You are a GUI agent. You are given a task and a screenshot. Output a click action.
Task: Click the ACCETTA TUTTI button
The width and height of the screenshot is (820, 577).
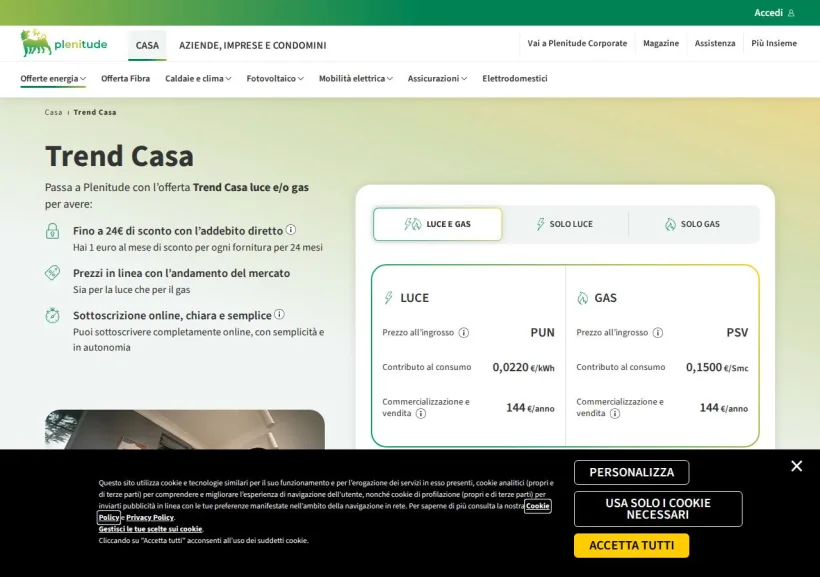[632, 546]
